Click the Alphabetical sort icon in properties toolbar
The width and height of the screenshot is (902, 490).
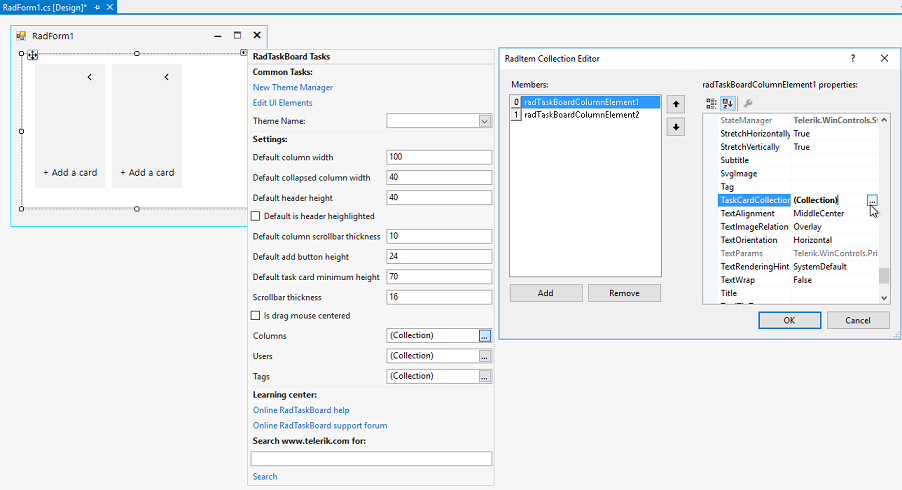(728, 104)
